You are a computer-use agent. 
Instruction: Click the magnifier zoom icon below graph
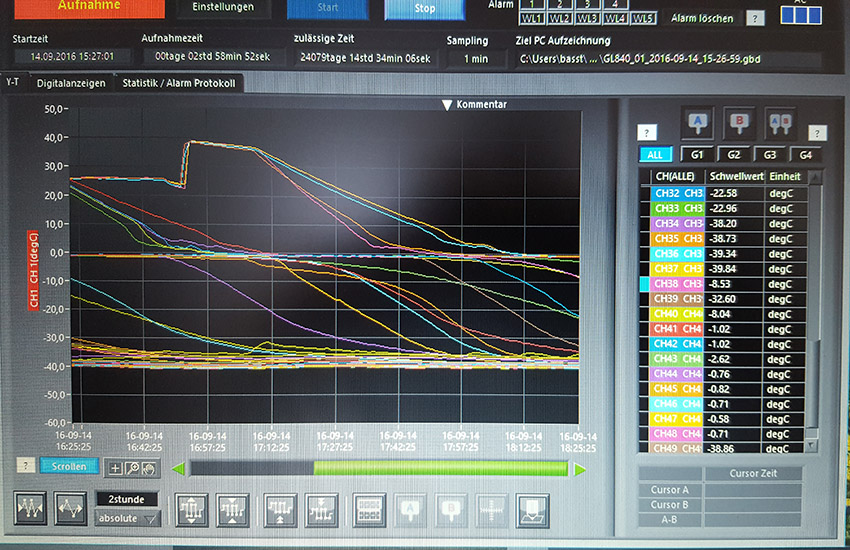tap(132, 467)
